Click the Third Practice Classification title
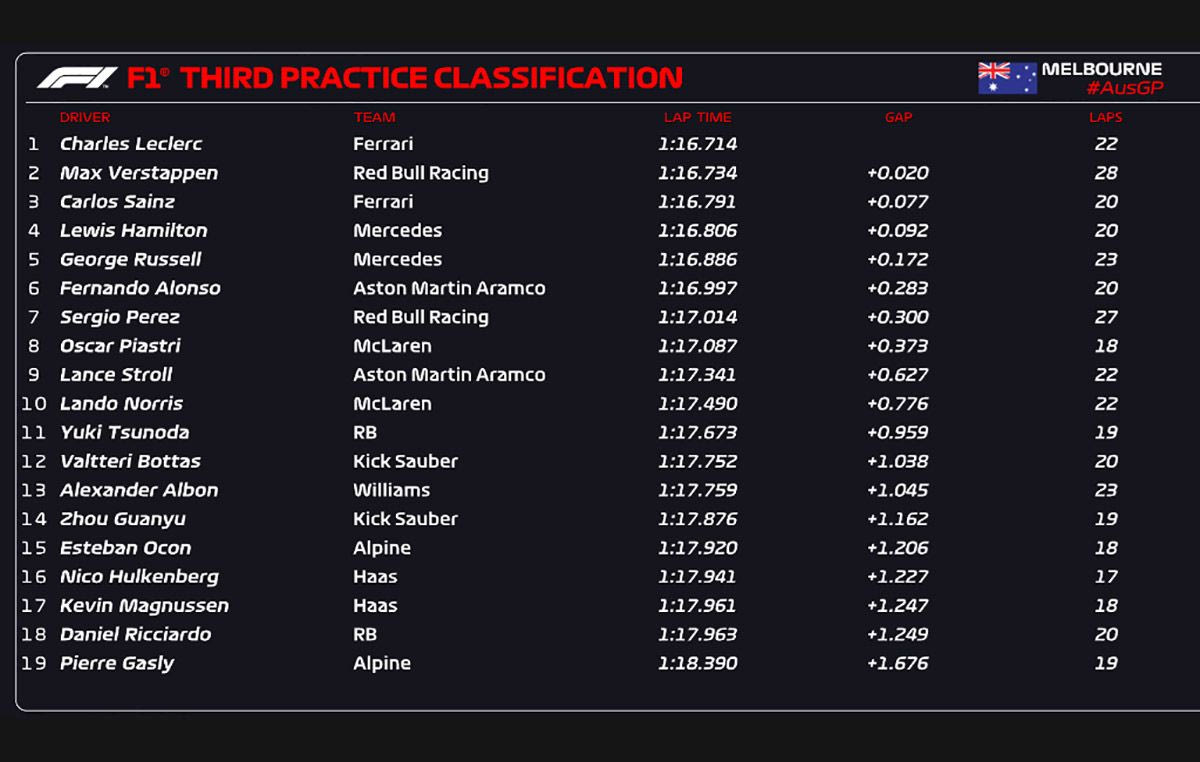This screenshot has height=762, width=1200. coord(431,78)
